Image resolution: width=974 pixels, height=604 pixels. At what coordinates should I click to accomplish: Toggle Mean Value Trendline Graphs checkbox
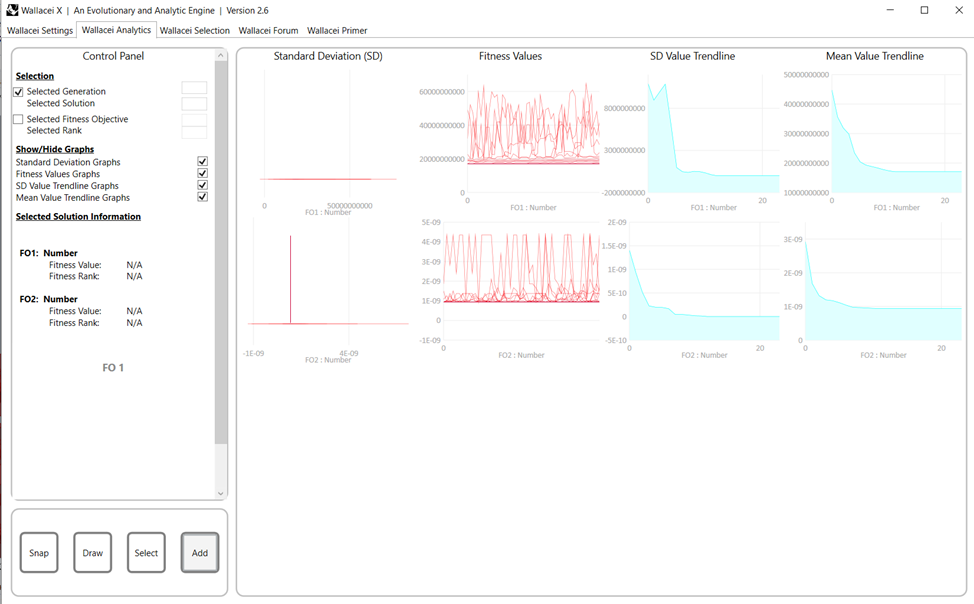(203, 197)
